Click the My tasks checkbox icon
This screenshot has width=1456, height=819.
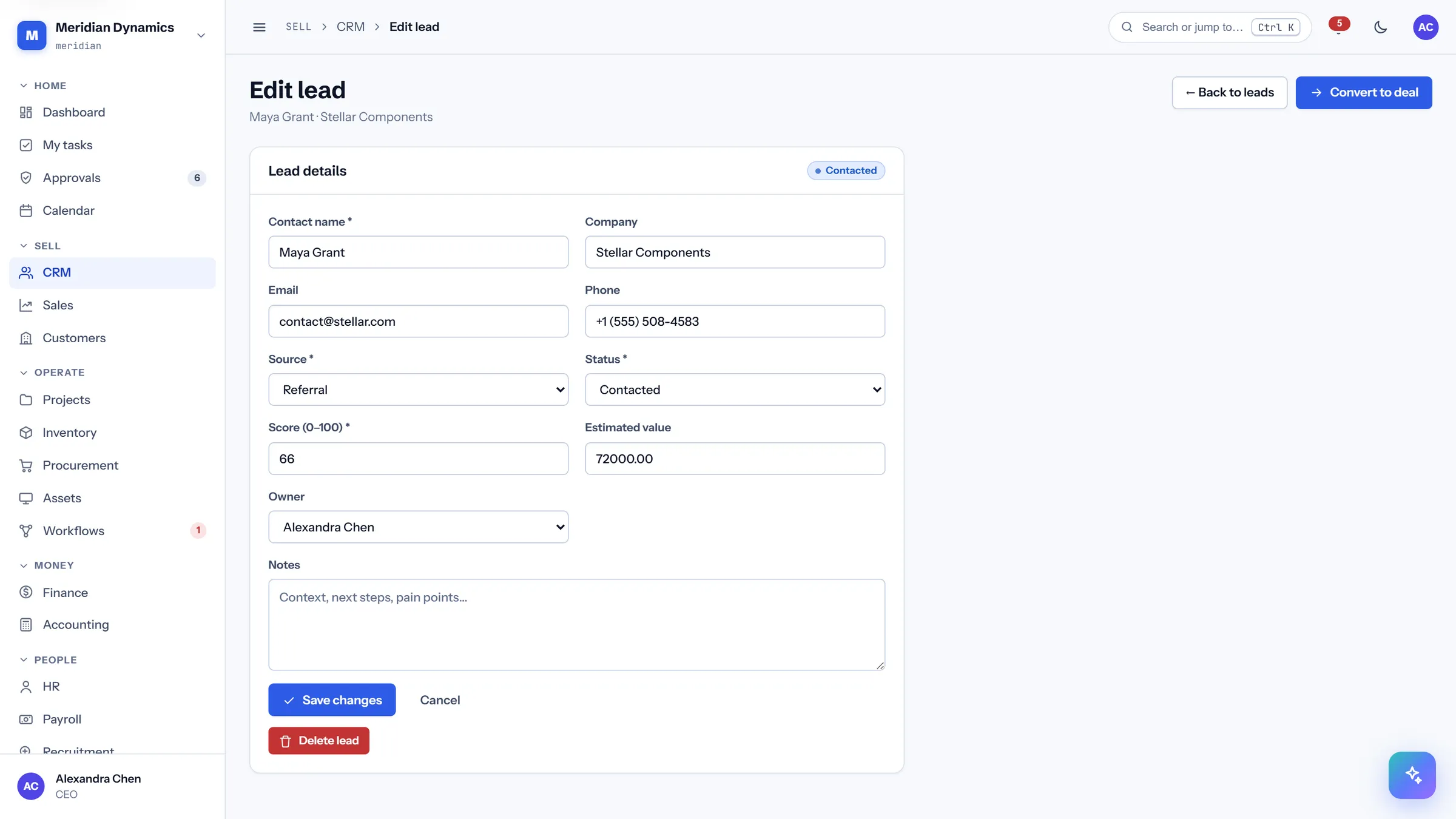(x=25, y=145)
